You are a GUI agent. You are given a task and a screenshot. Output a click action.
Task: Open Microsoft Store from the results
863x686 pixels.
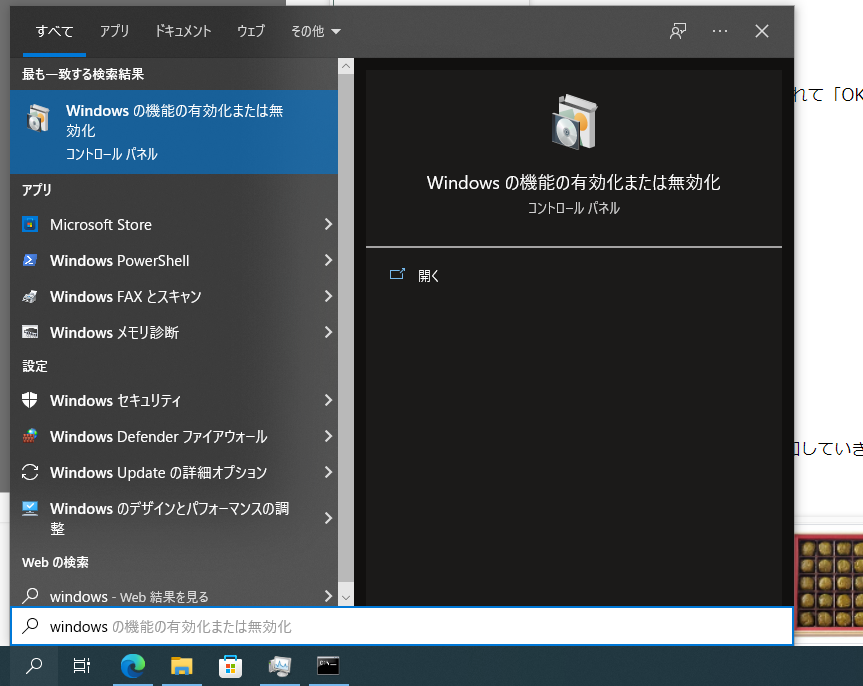point(174,225)
